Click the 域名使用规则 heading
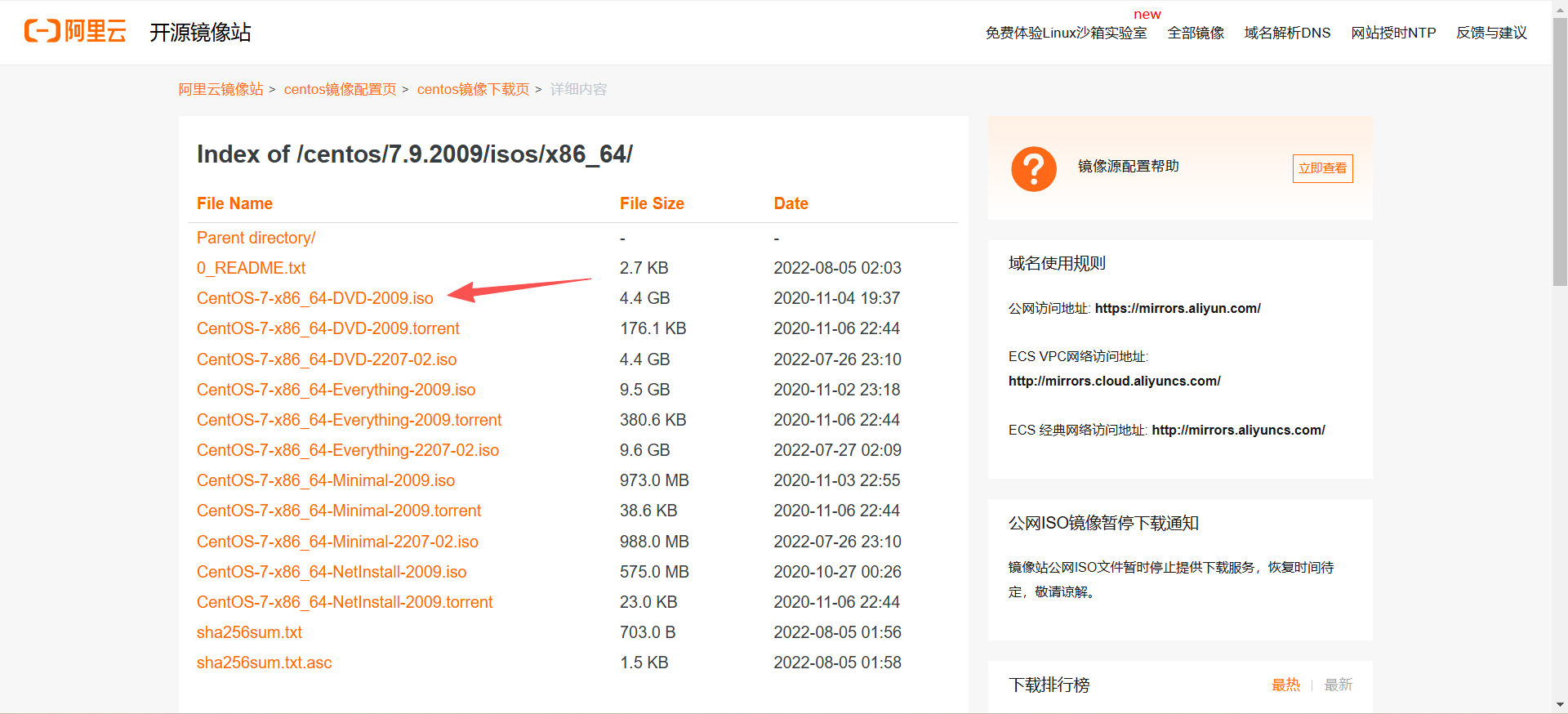This screenshot has width=1568, height=714. [x=1057, y=263]
